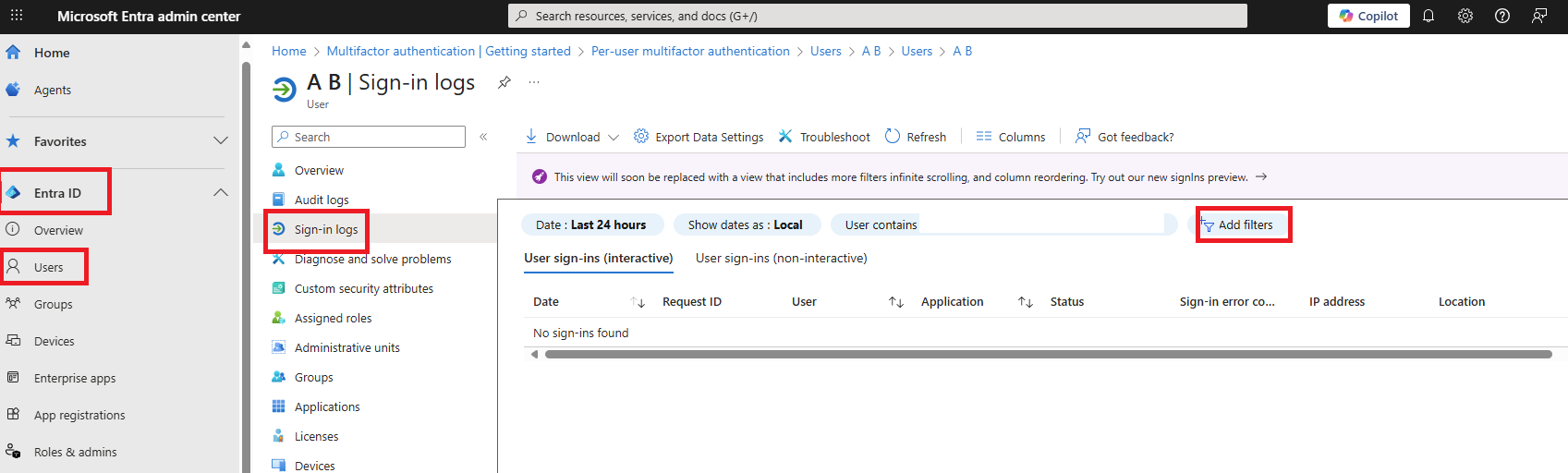This screenshot has width=1568, height=473.
Task: Open Export Data Settings
Action: tap(699, 137)
